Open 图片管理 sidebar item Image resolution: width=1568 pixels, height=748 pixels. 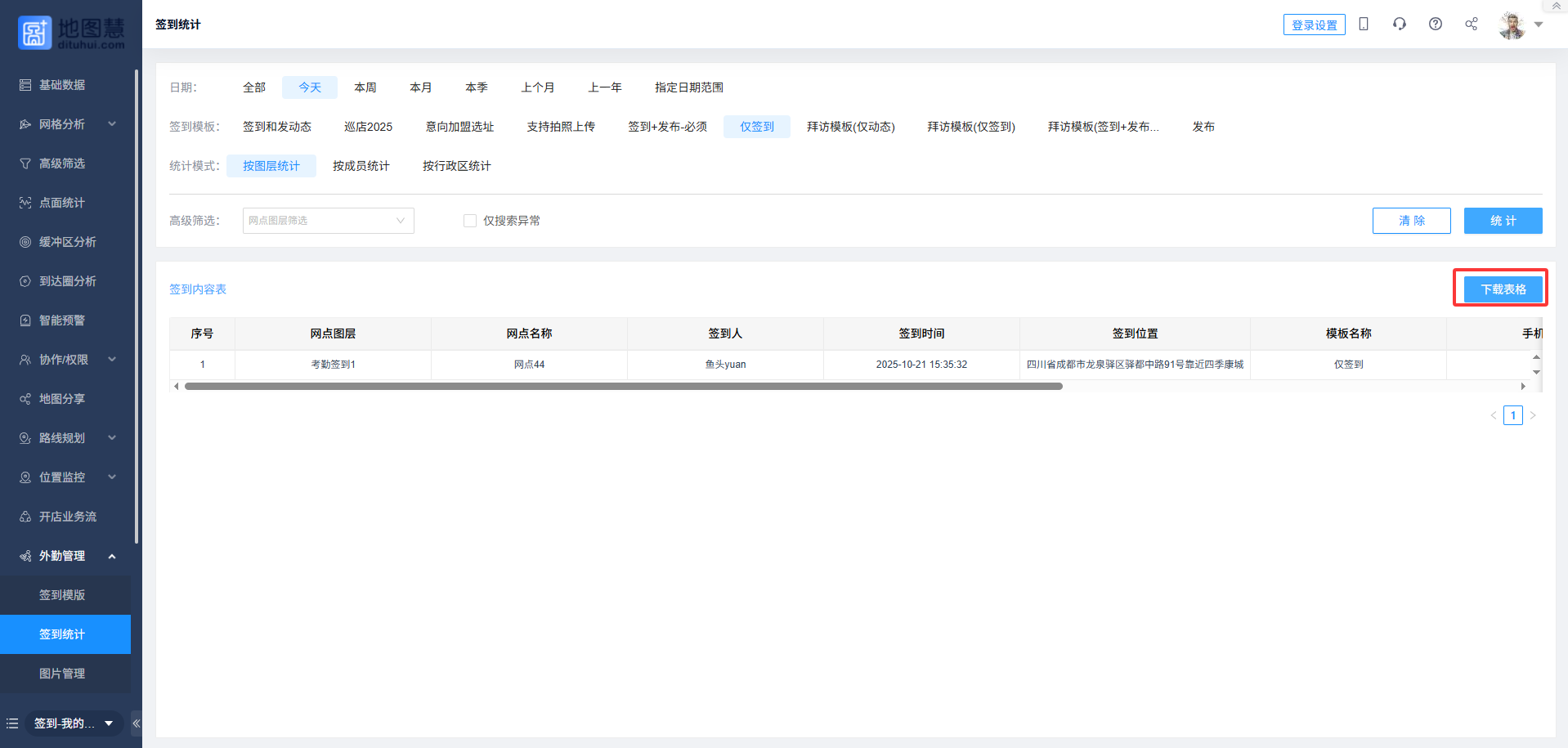(x=62, y=674)
